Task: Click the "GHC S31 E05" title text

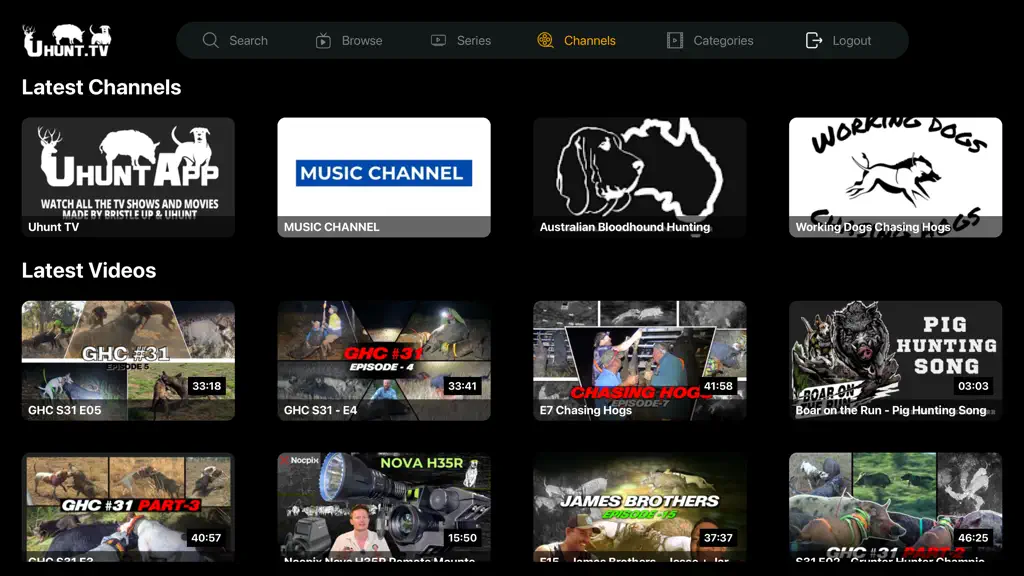Action: click(x=65, y=410)
